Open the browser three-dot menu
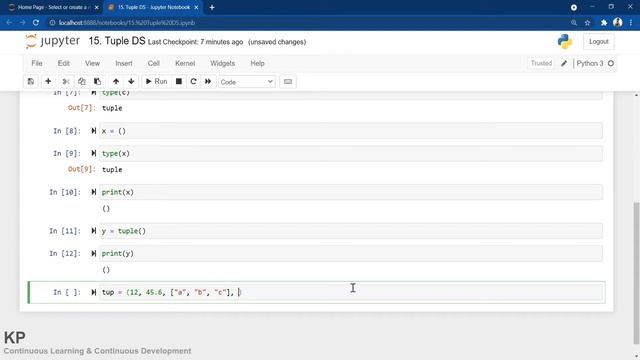This screenshot has width=640, height=360. (631, 23)
